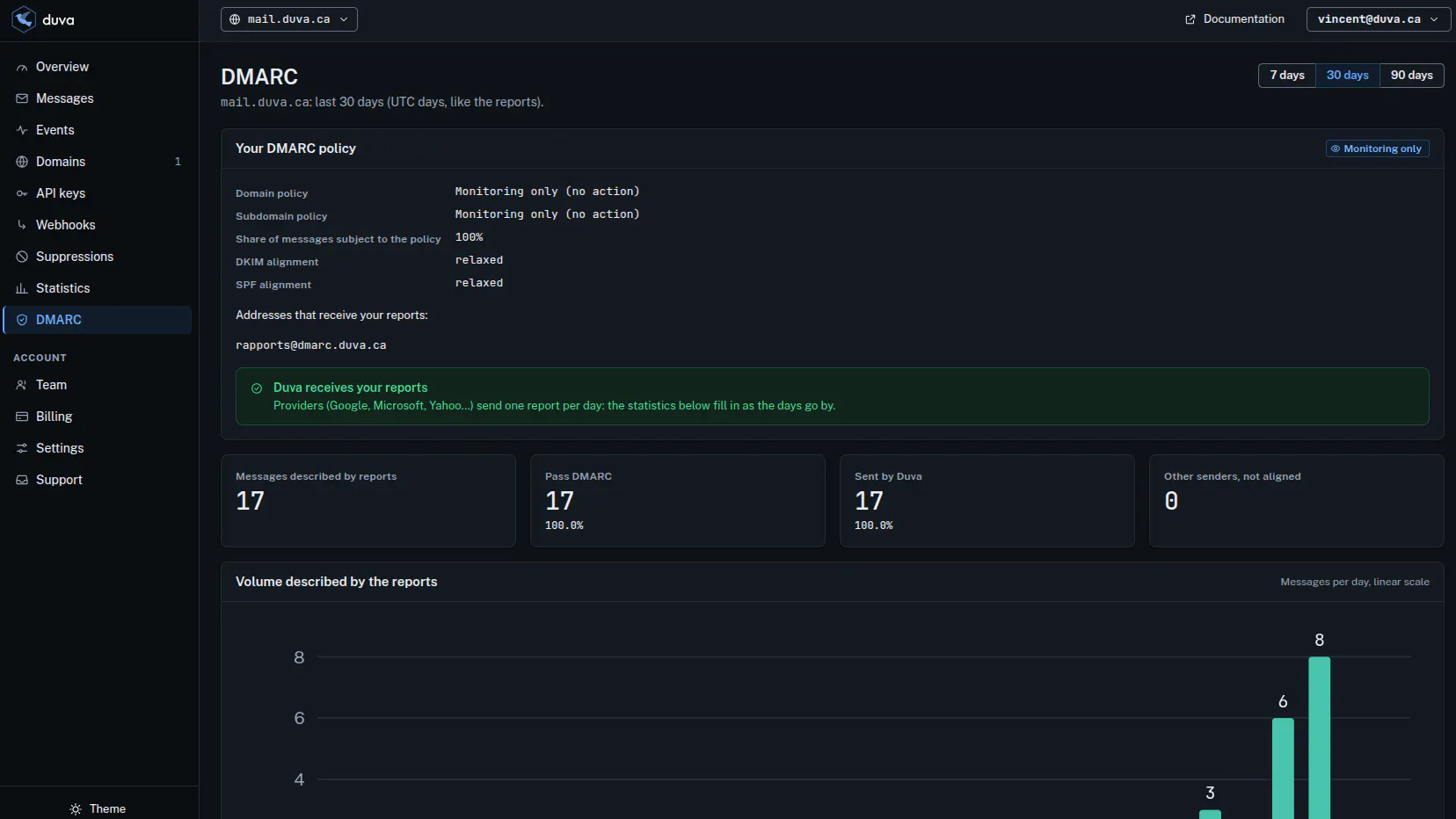Click the Pass DMARC stat card
This screenshot has height=819, width=1456.
678,501
